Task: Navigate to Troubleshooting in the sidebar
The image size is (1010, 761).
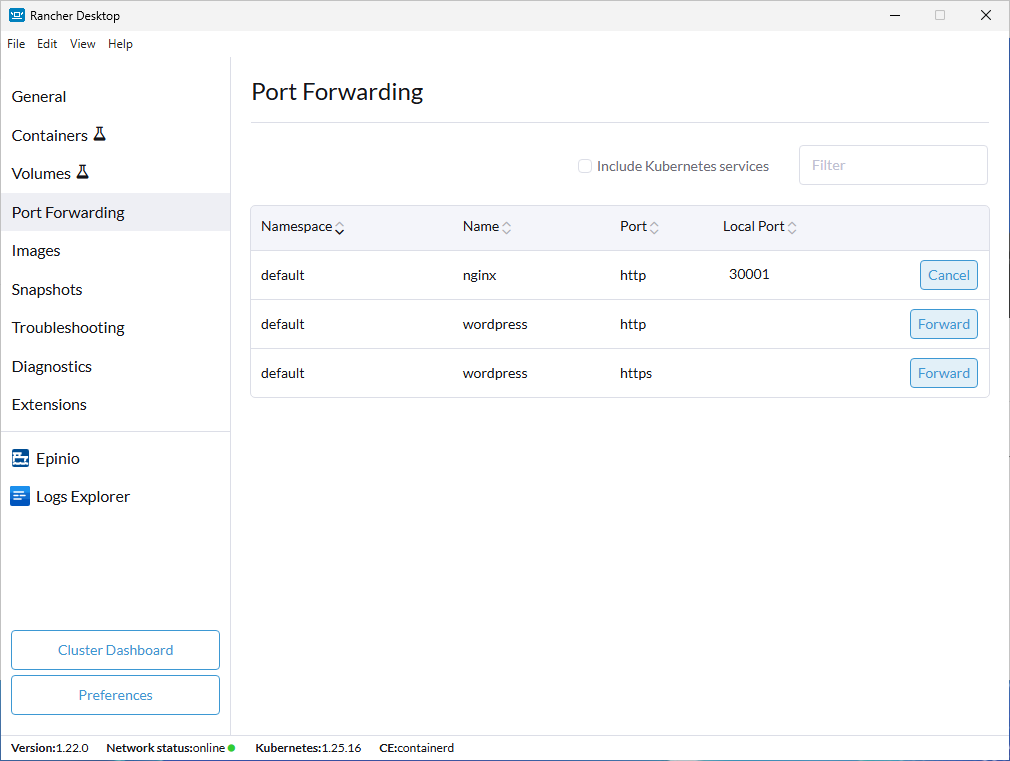Action: [68, 328]
